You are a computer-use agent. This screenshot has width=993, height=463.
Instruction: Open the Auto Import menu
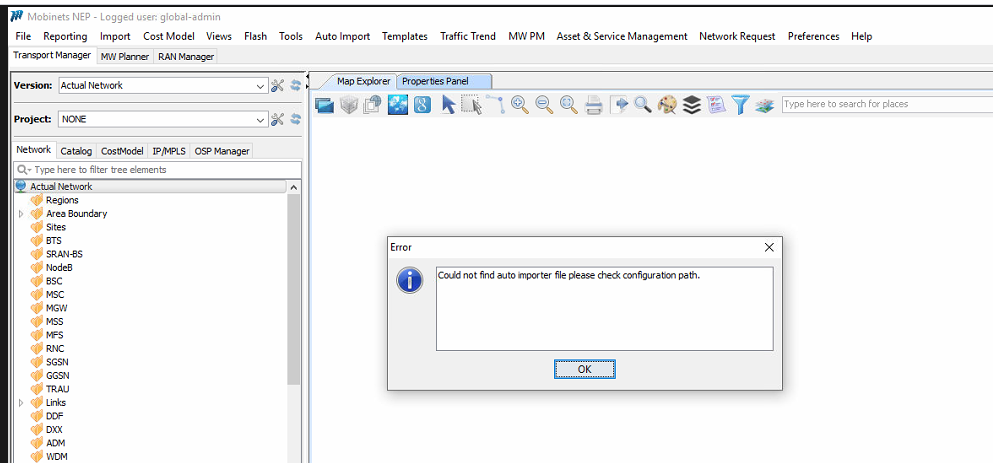tap(342, 36)
